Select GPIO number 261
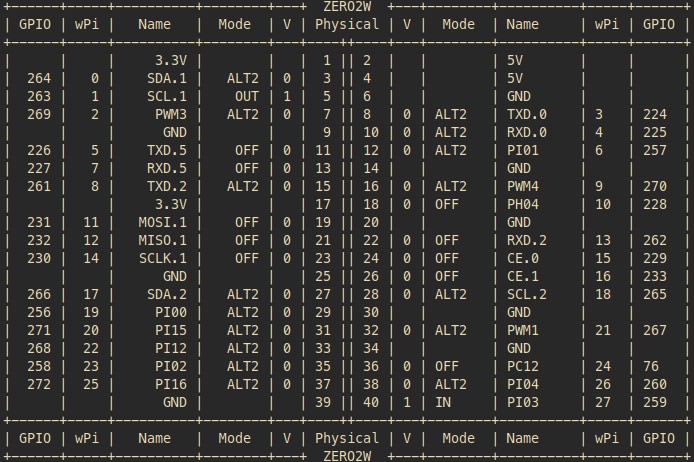 pos(39,186)
